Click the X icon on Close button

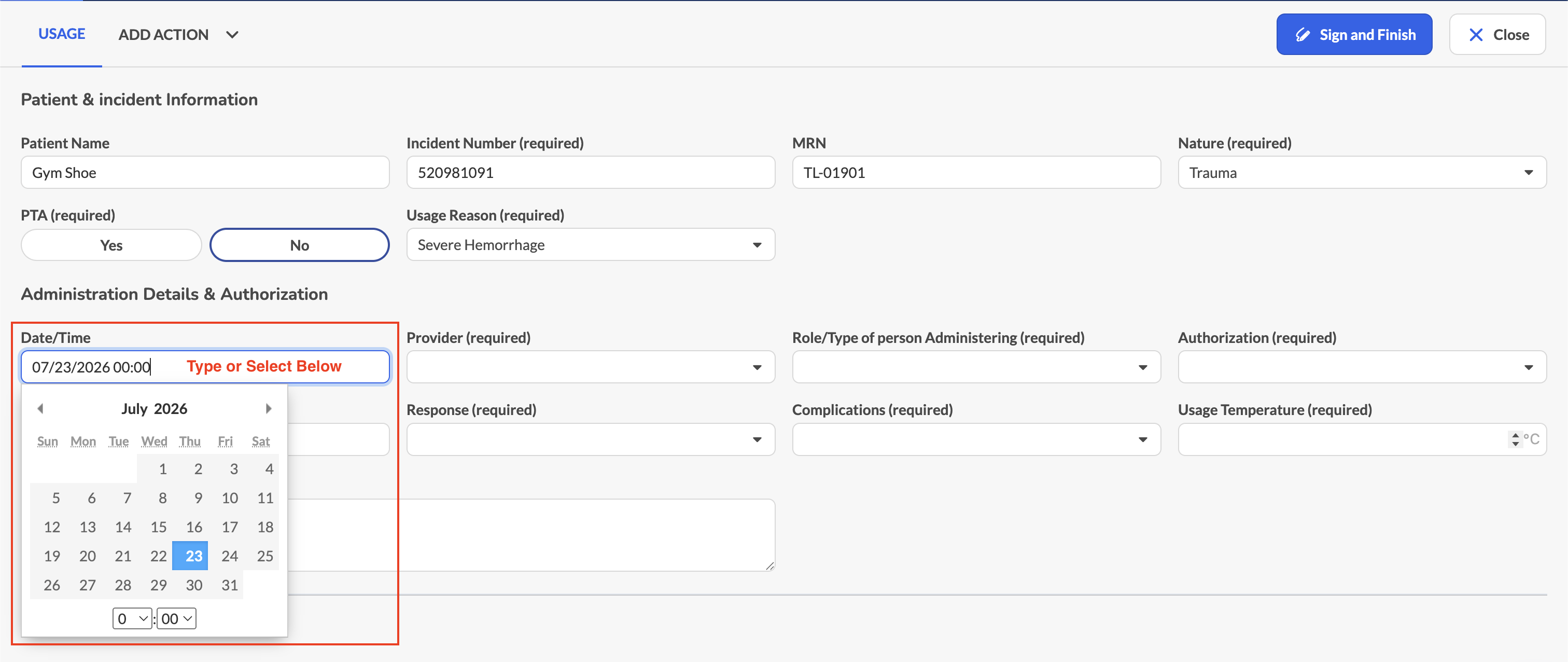(x=1476, y=35)
